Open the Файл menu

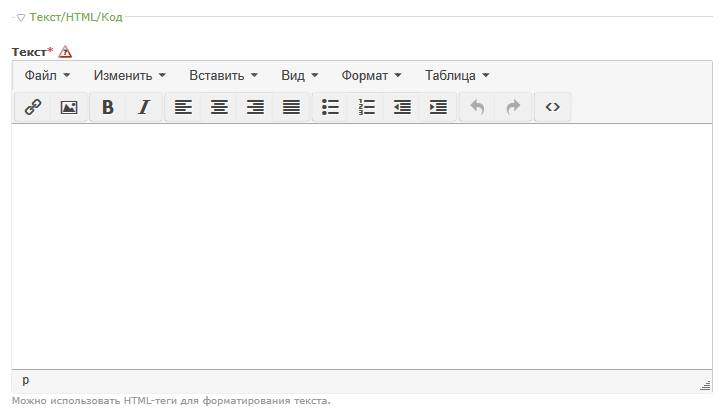coord(47,75)
